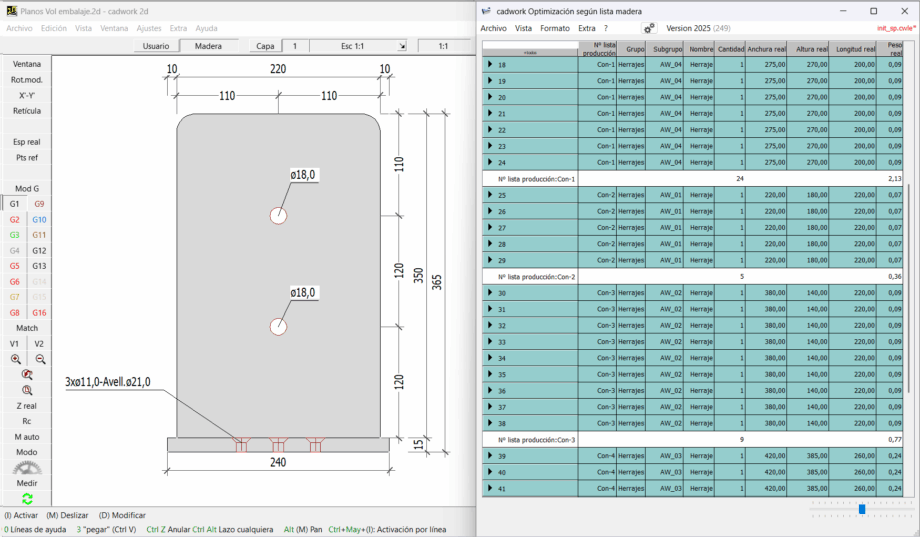
Task: Click the zoom in magnifier icon
Action: click(x=15, y=358)
